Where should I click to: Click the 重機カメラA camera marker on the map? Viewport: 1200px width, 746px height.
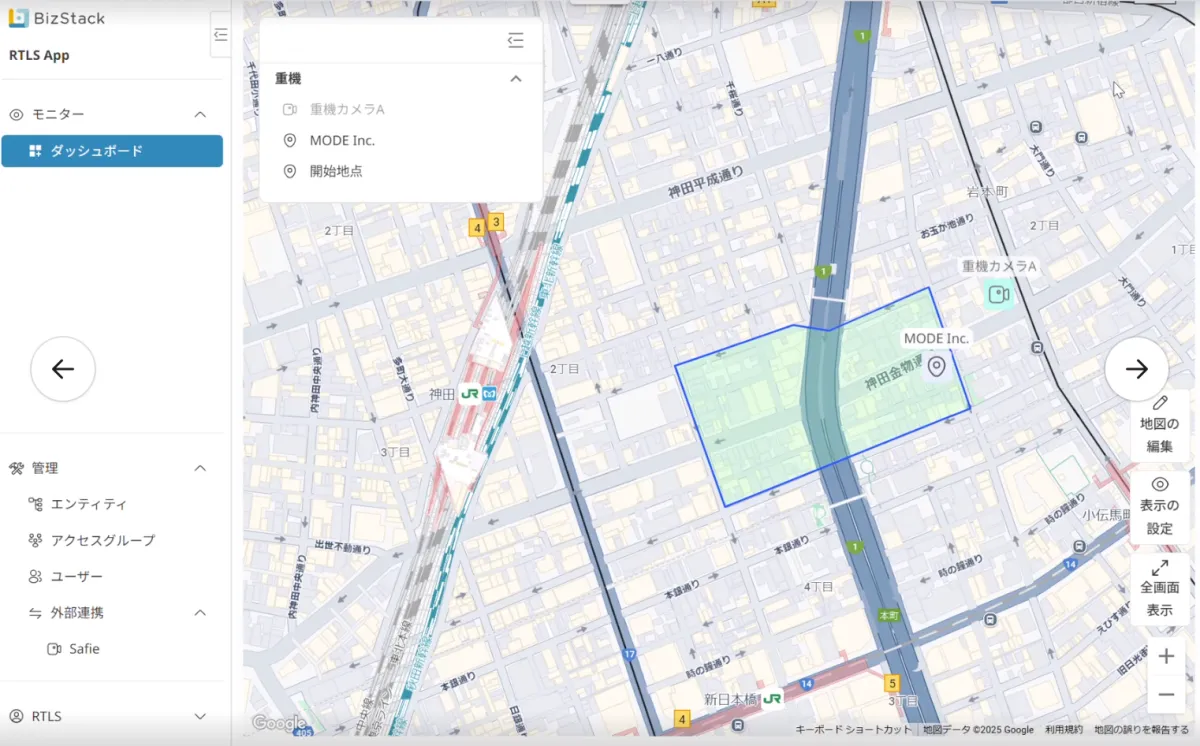point(998,293)
